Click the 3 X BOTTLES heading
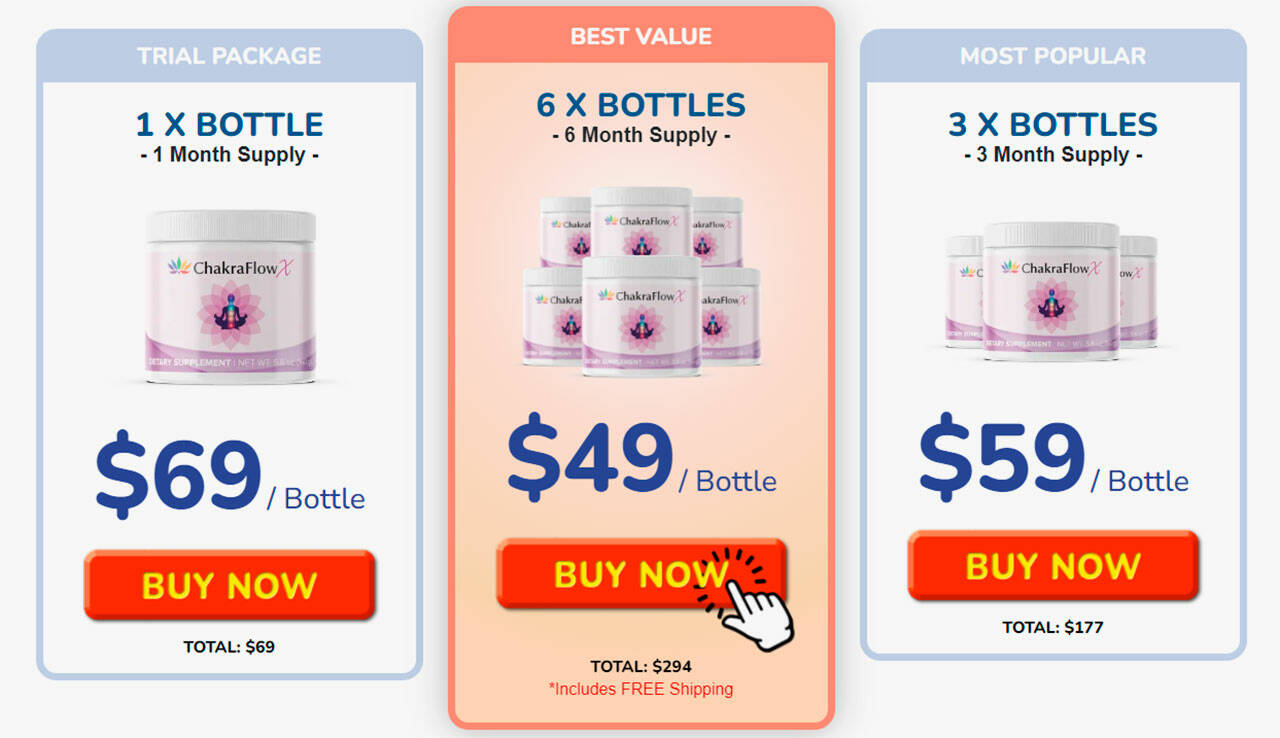The height and width of the screenshot is (738, 1280). point(1053,124)
